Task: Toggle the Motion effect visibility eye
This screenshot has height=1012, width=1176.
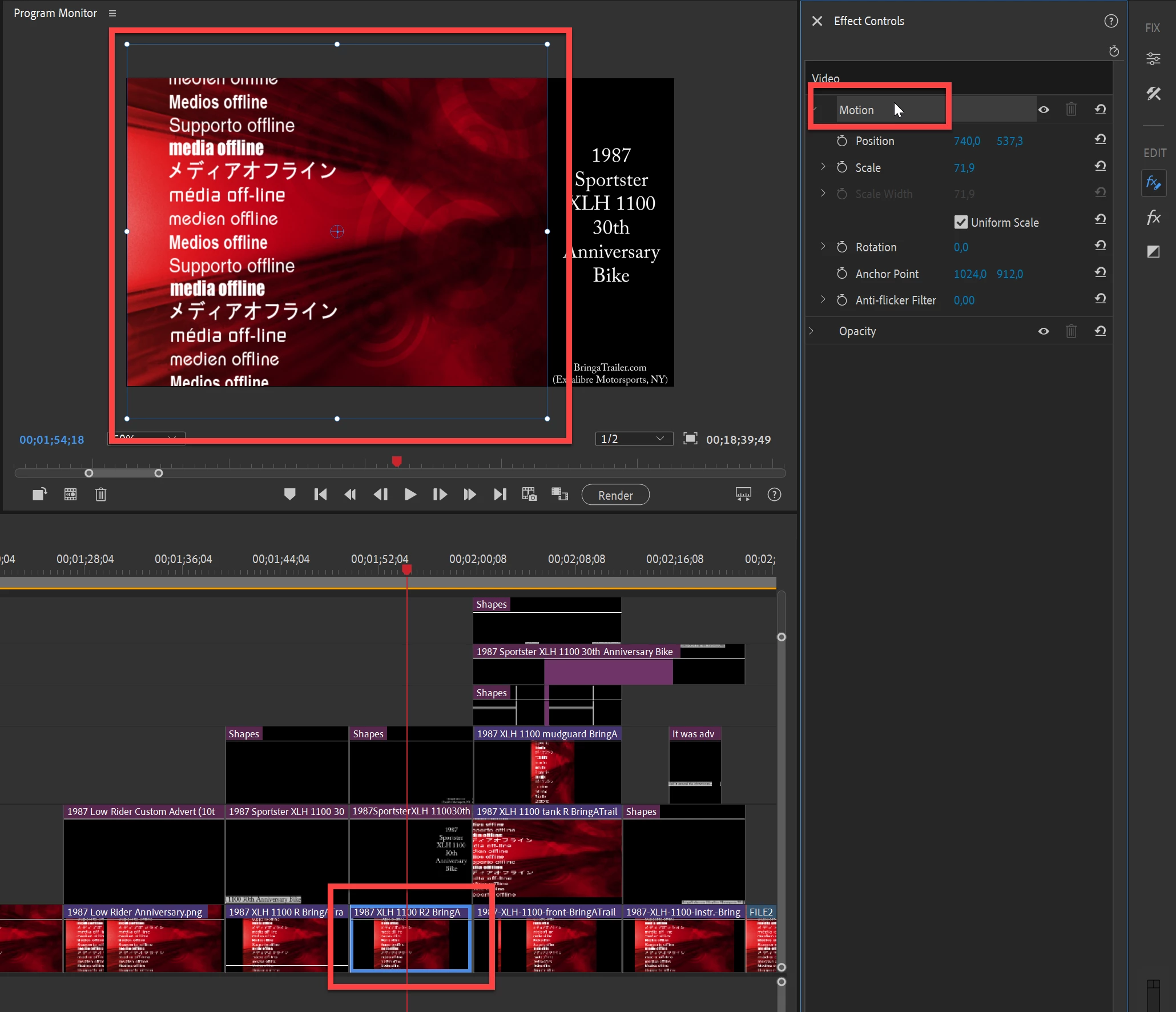Action: click(x=1043, y=110)
